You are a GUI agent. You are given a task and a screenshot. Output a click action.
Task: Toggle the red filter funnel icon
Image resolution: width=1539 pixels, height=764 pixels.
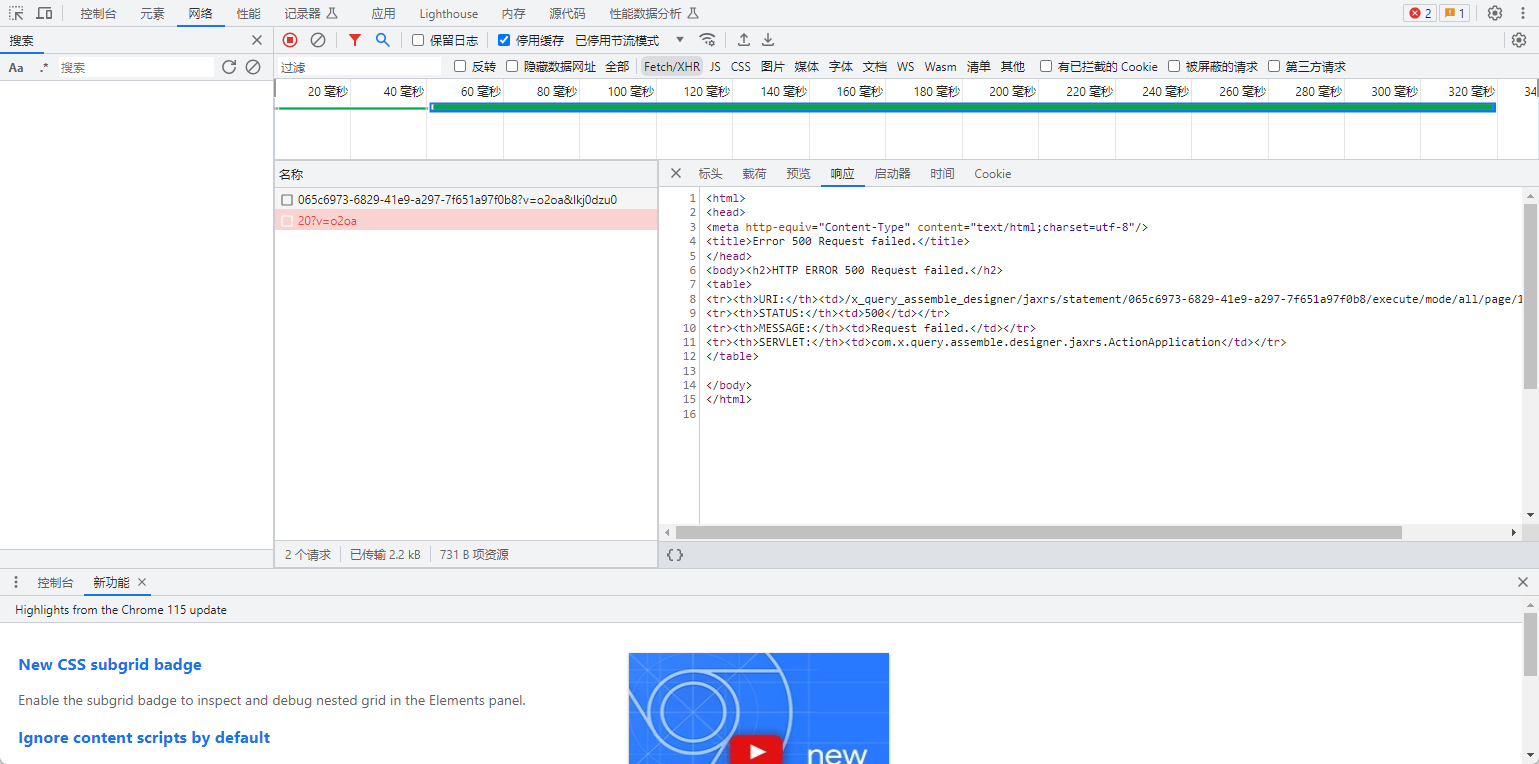[355, 40]
